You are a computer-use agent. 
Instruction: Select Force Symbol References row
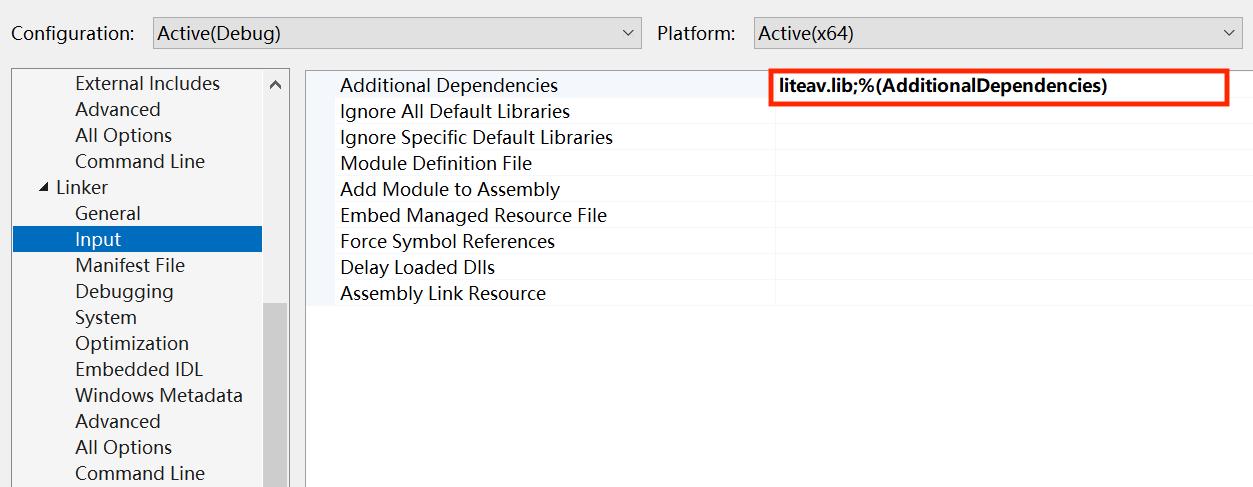point(447,241)
